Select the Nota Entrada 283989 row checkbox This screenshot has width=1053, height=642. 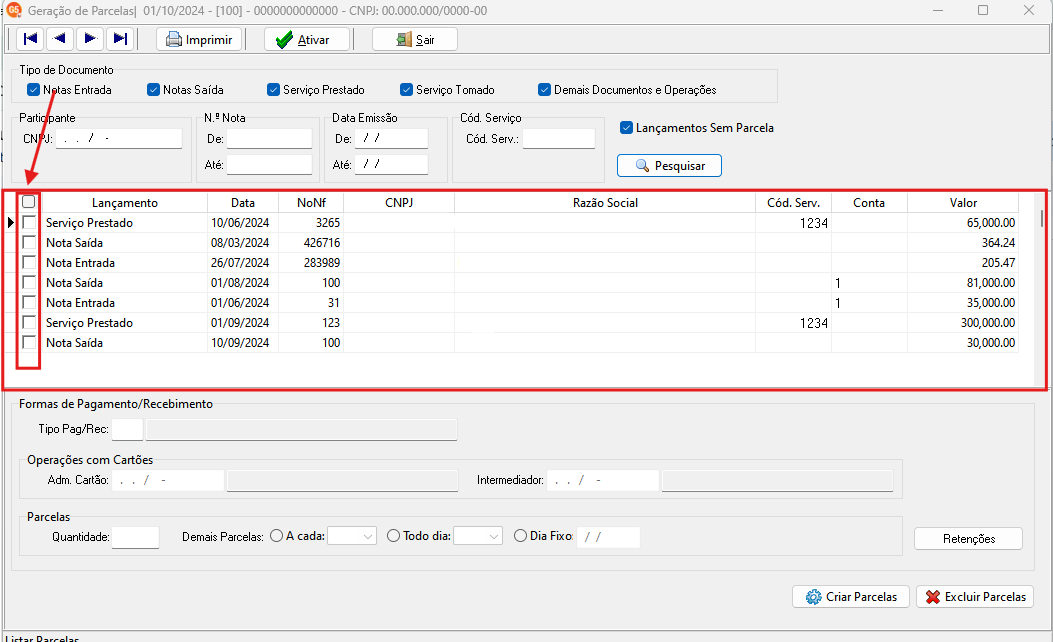pos(29,262)
